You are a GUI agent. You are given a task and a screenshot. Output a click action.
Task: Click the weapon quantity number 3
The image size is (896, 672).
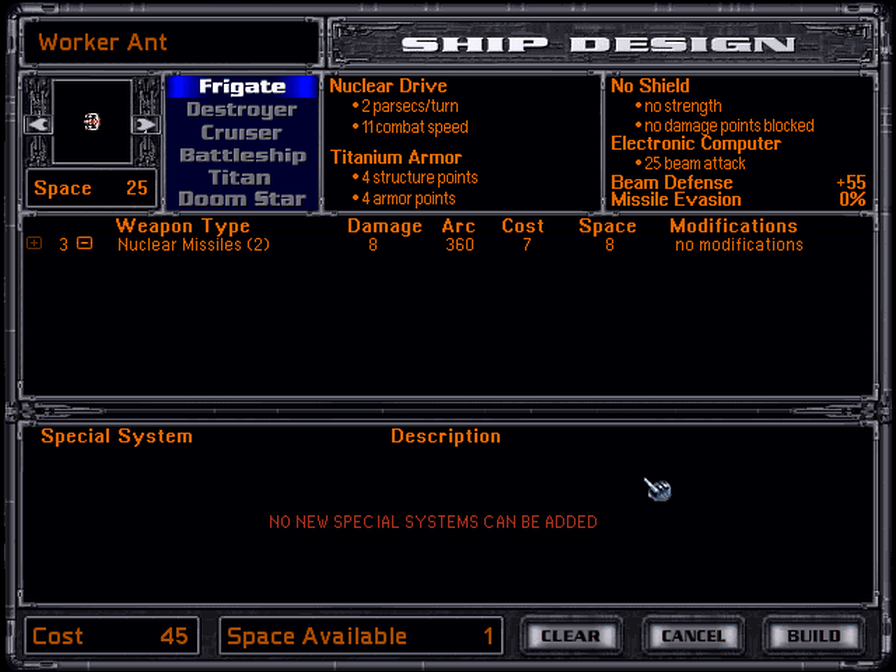point(63,245)
